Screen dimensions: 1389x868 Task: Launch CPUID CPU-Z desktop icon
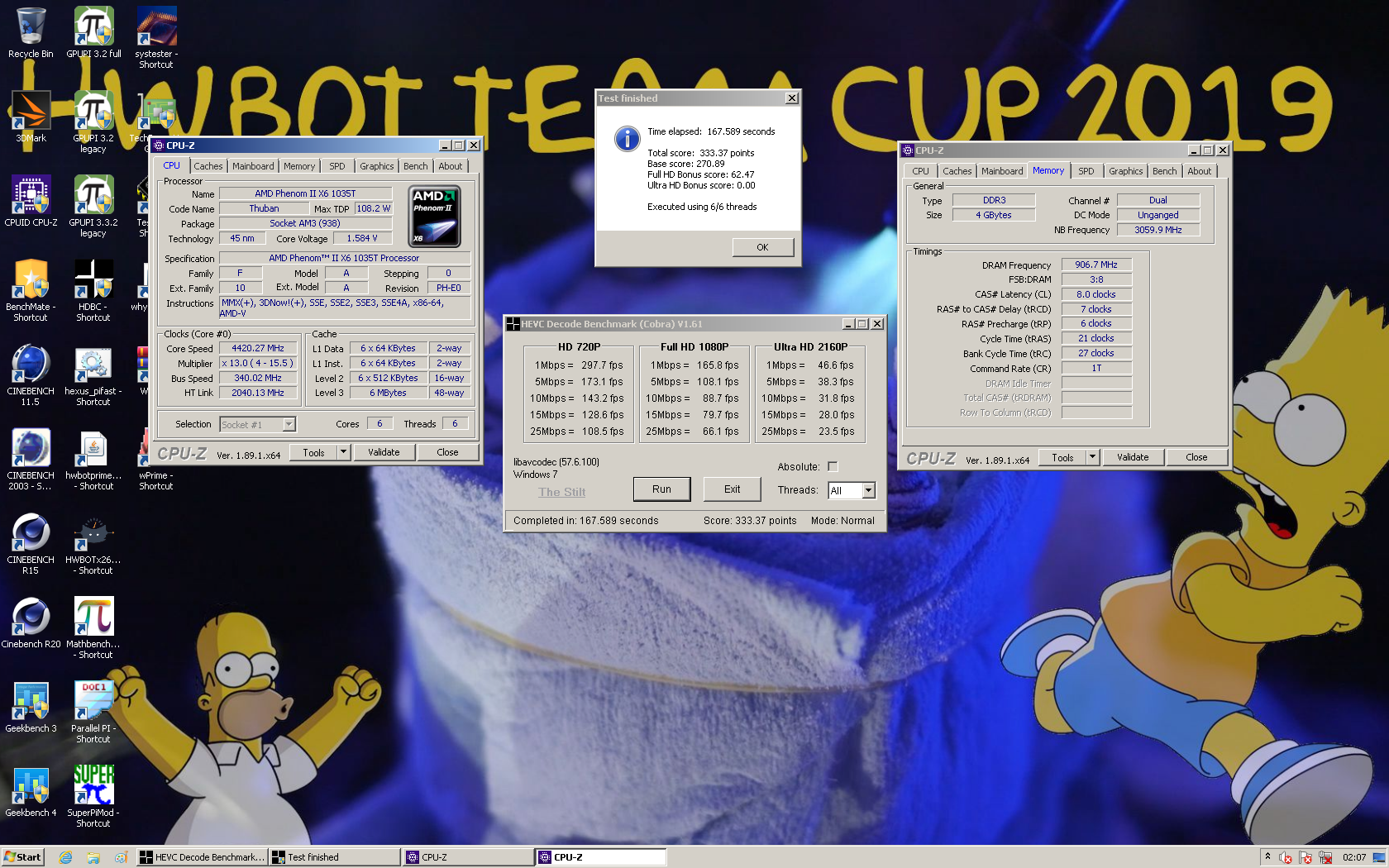31,202
